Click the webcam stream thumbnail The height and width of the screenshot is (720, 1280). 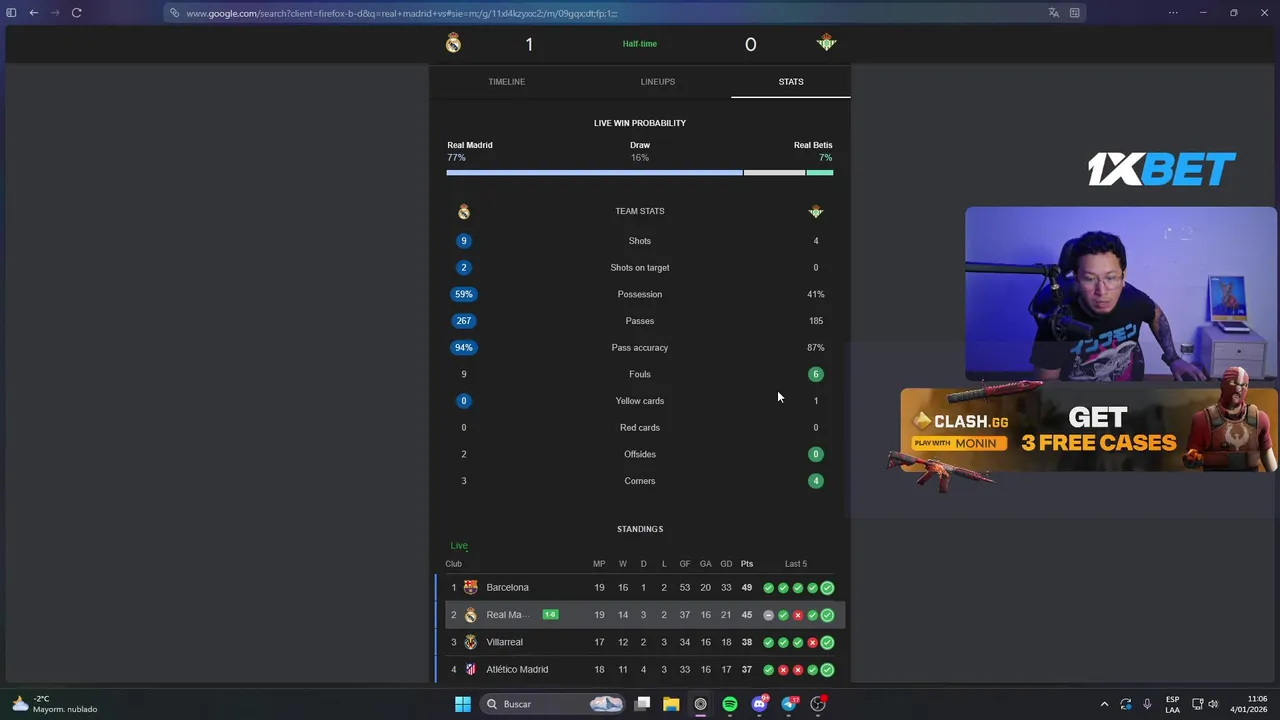(1121, 294)
